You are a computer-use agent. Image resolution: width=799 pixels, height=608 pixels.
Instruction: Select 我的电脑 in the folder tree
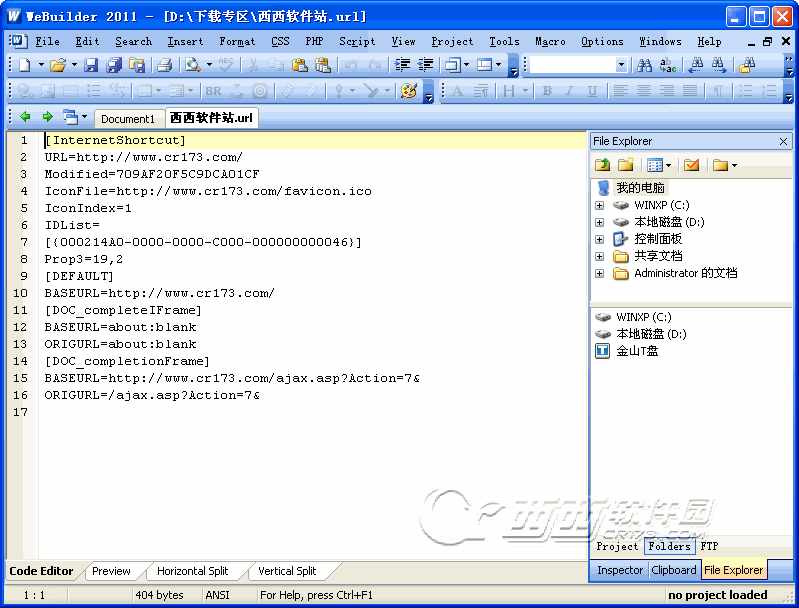[x=641, y=188]
